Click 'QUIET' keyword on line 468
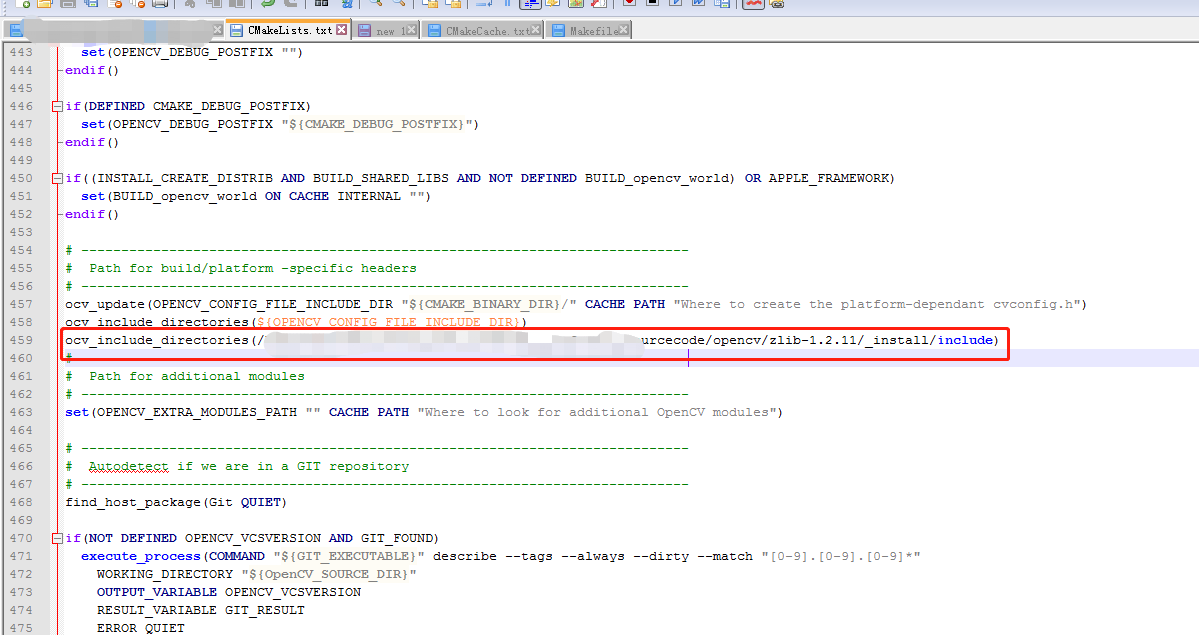This screenshot has width=1199, height=635. point(261,503)
